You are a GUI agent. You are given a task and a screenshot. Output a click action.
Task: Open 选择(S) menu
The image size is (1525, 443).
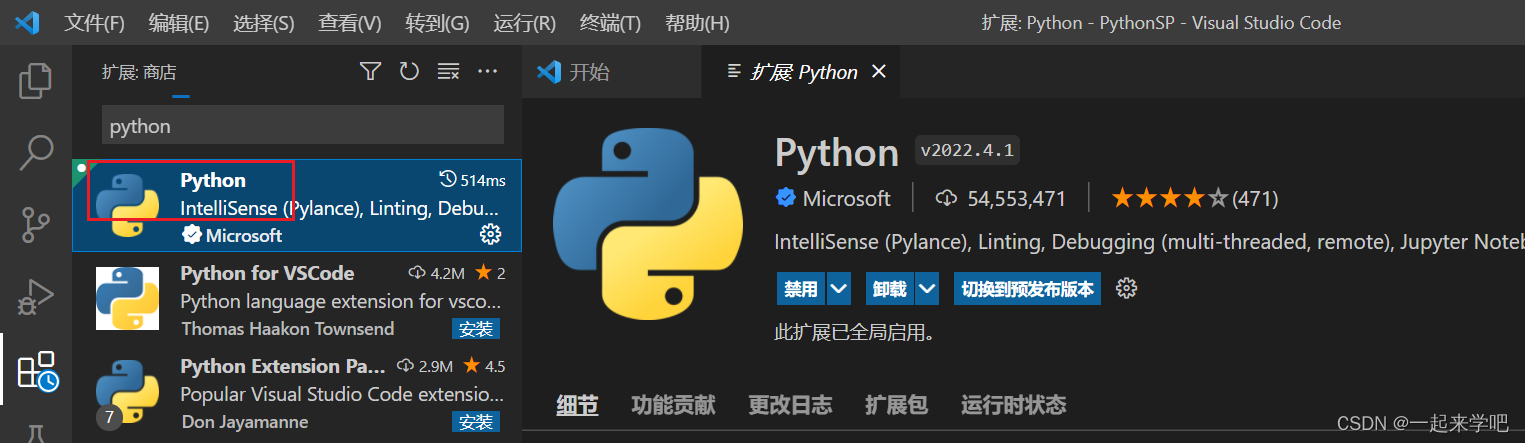click(x=263, y=22)
